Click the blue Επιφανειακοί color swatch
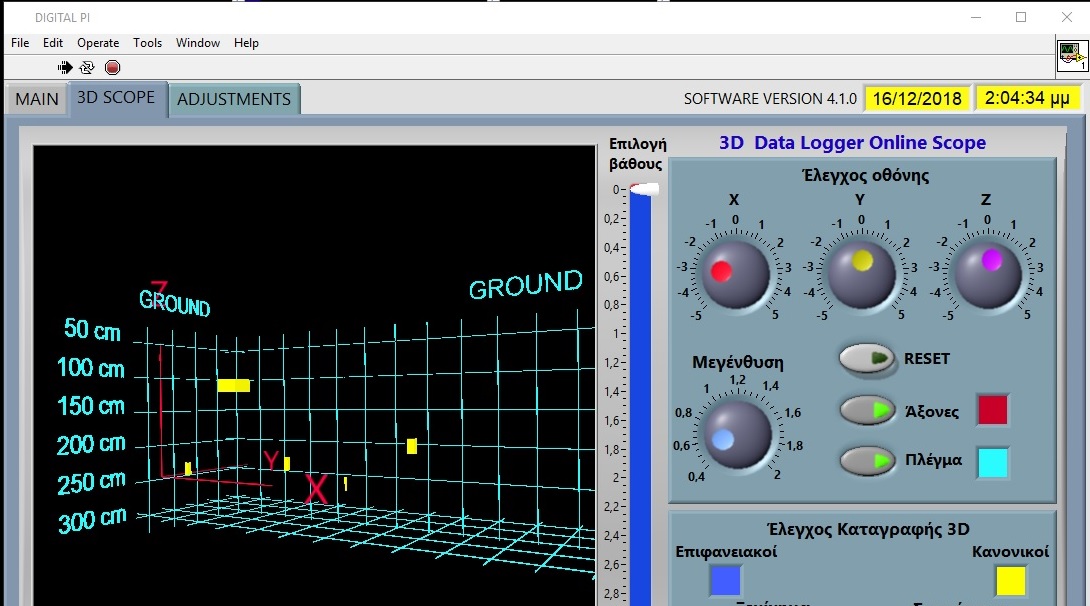 [725, 581]
